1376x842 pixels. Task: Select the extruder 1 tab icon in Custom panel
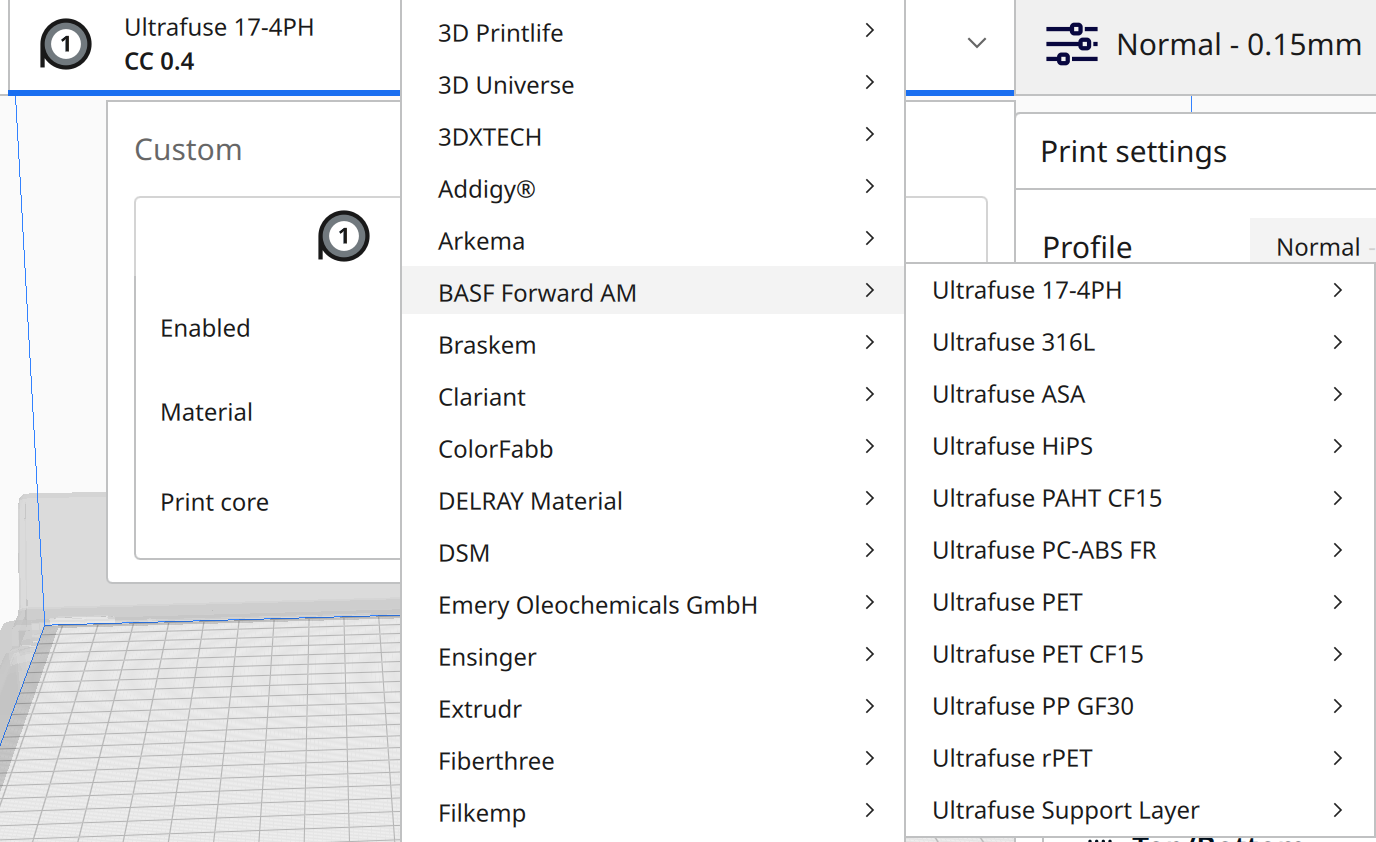click(x=343, y=236)
